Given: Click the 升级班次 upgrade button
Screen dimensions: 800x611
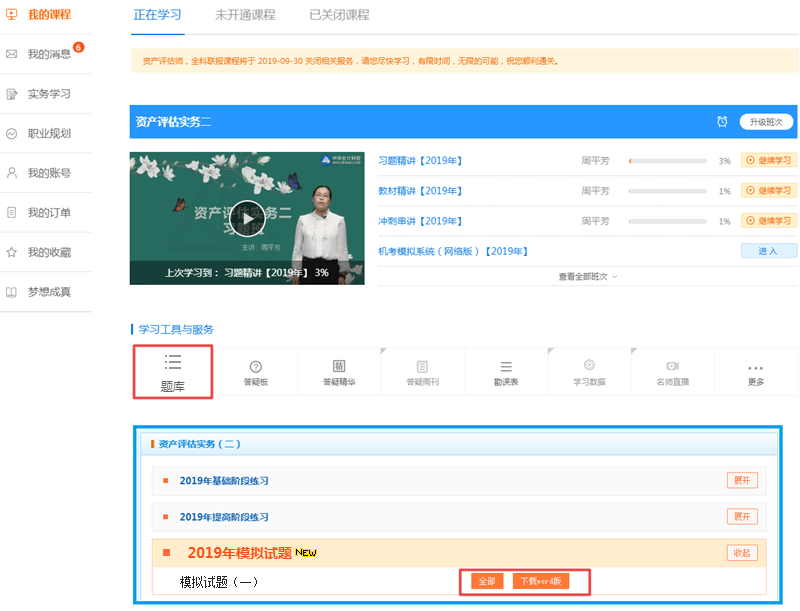Looking at the screenshot, I should pyautogui.click(x=766, y=122).
